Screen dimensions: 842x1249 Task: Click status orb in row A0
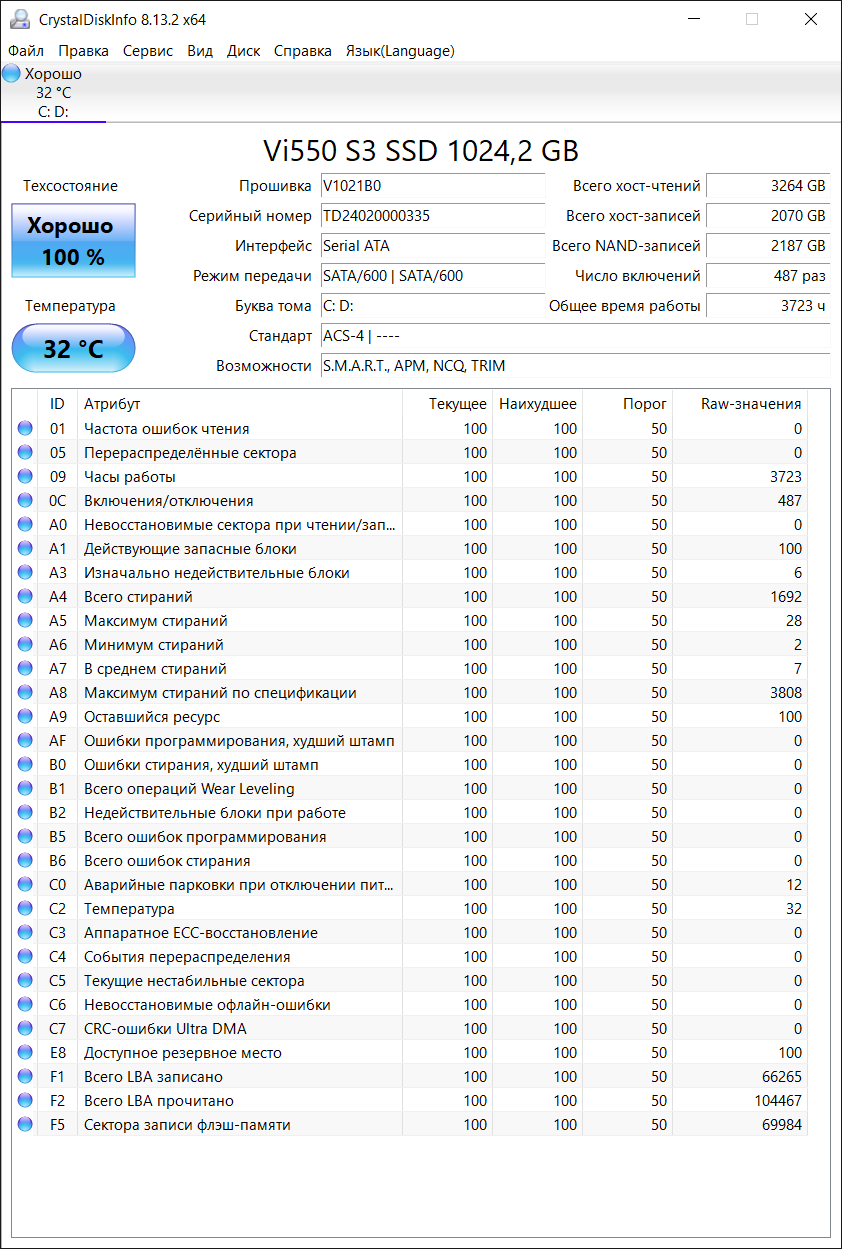(x=25, y=525)
